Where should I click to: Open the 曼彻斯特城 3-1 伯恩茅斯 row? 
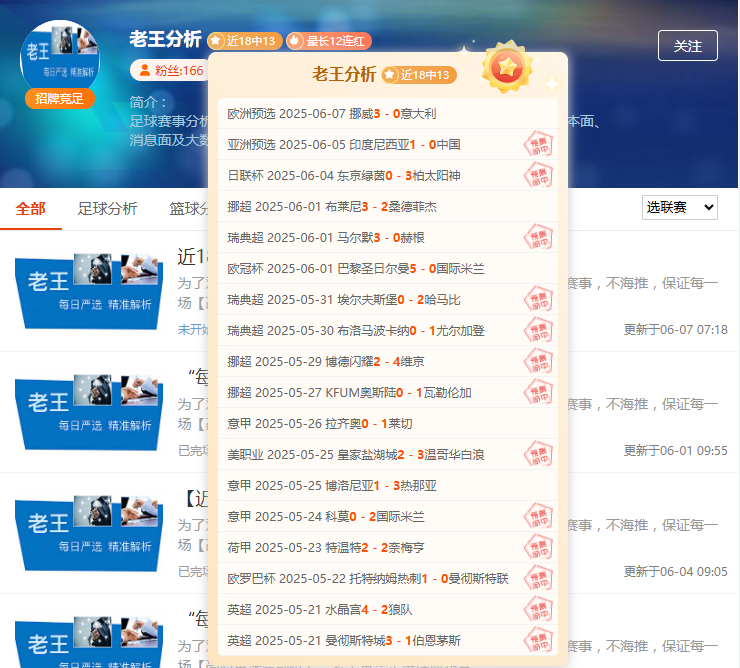tap(388, 641)
